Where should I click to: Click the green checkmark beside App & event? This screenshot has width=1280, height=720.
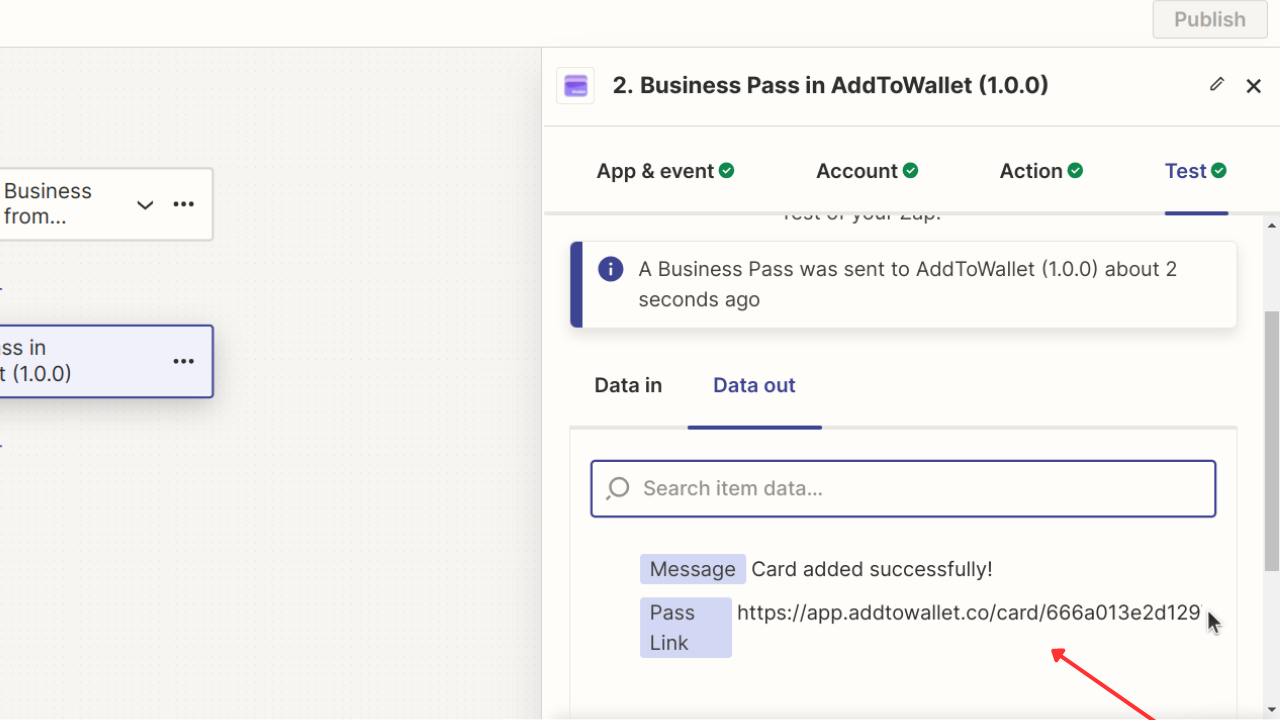[x=727, y=170]
